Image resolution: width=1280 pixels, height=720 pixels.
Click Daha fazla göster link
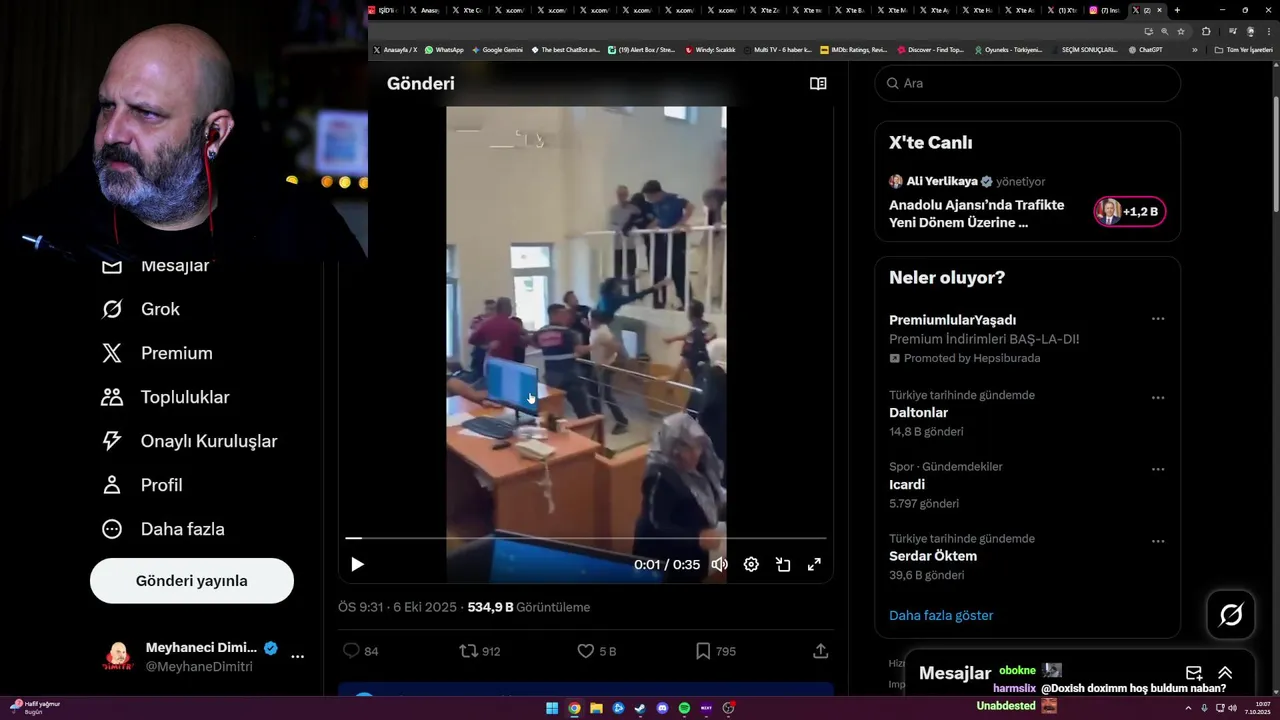point(941,615)
